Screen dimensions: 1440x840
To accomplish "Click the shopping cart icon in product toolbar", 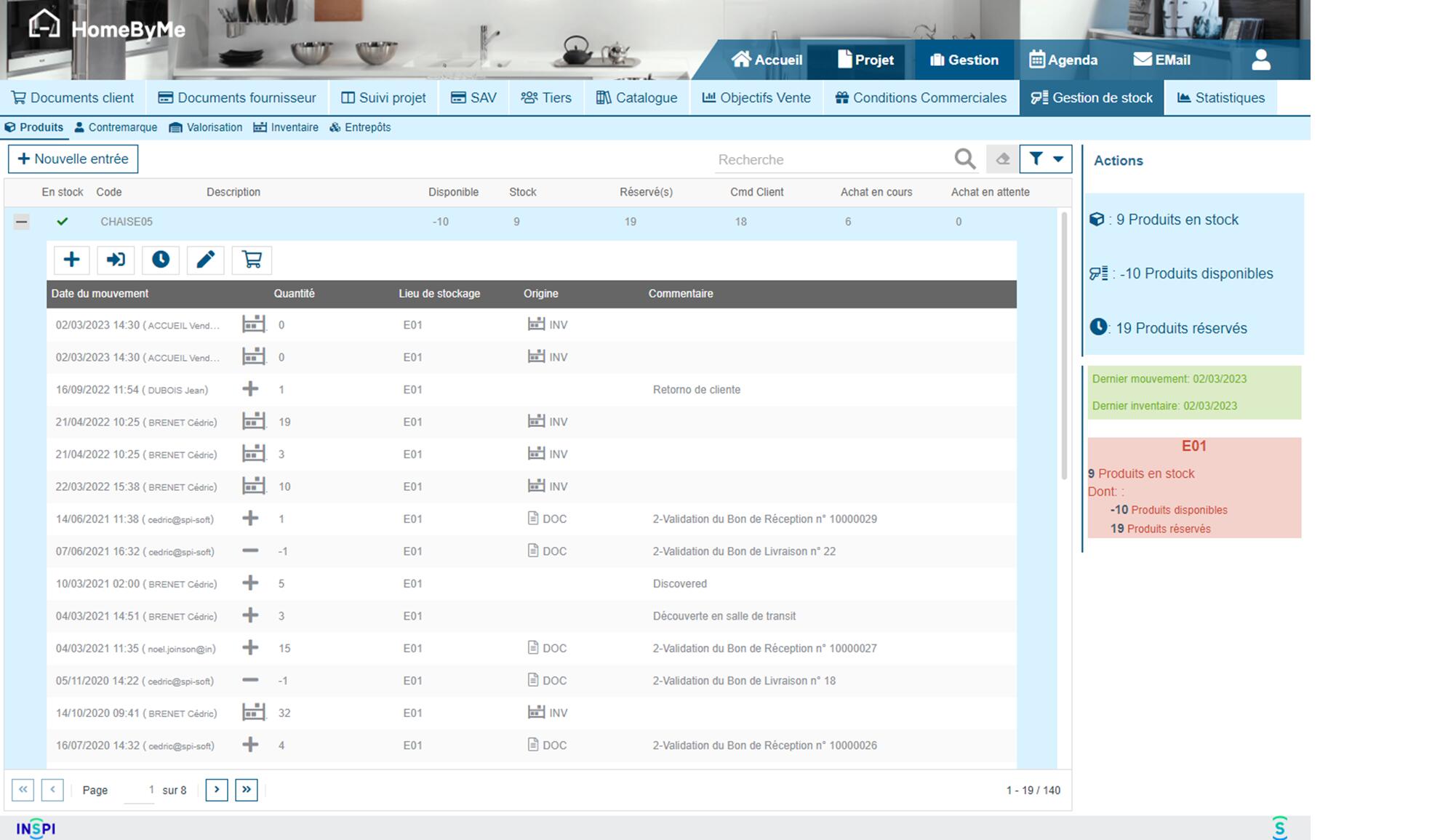I will coord(252,260).
